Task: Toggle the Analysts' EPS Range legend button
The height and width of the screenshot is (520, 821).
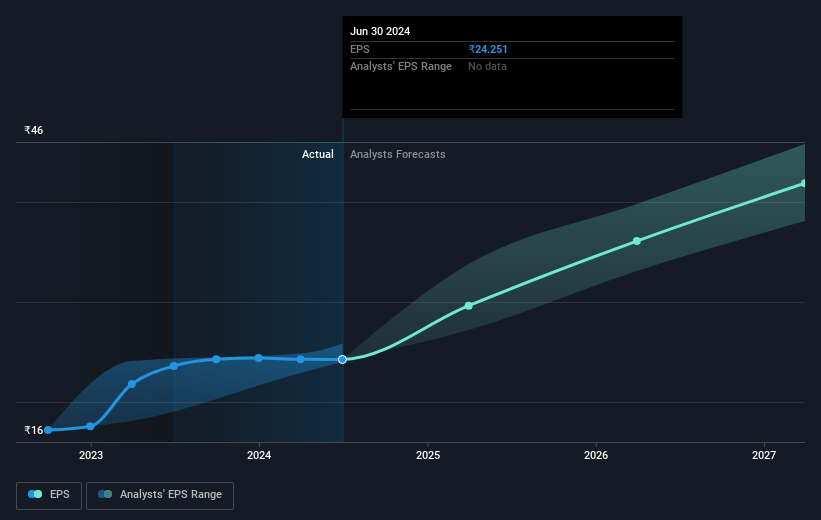Action: coord(160,495)
